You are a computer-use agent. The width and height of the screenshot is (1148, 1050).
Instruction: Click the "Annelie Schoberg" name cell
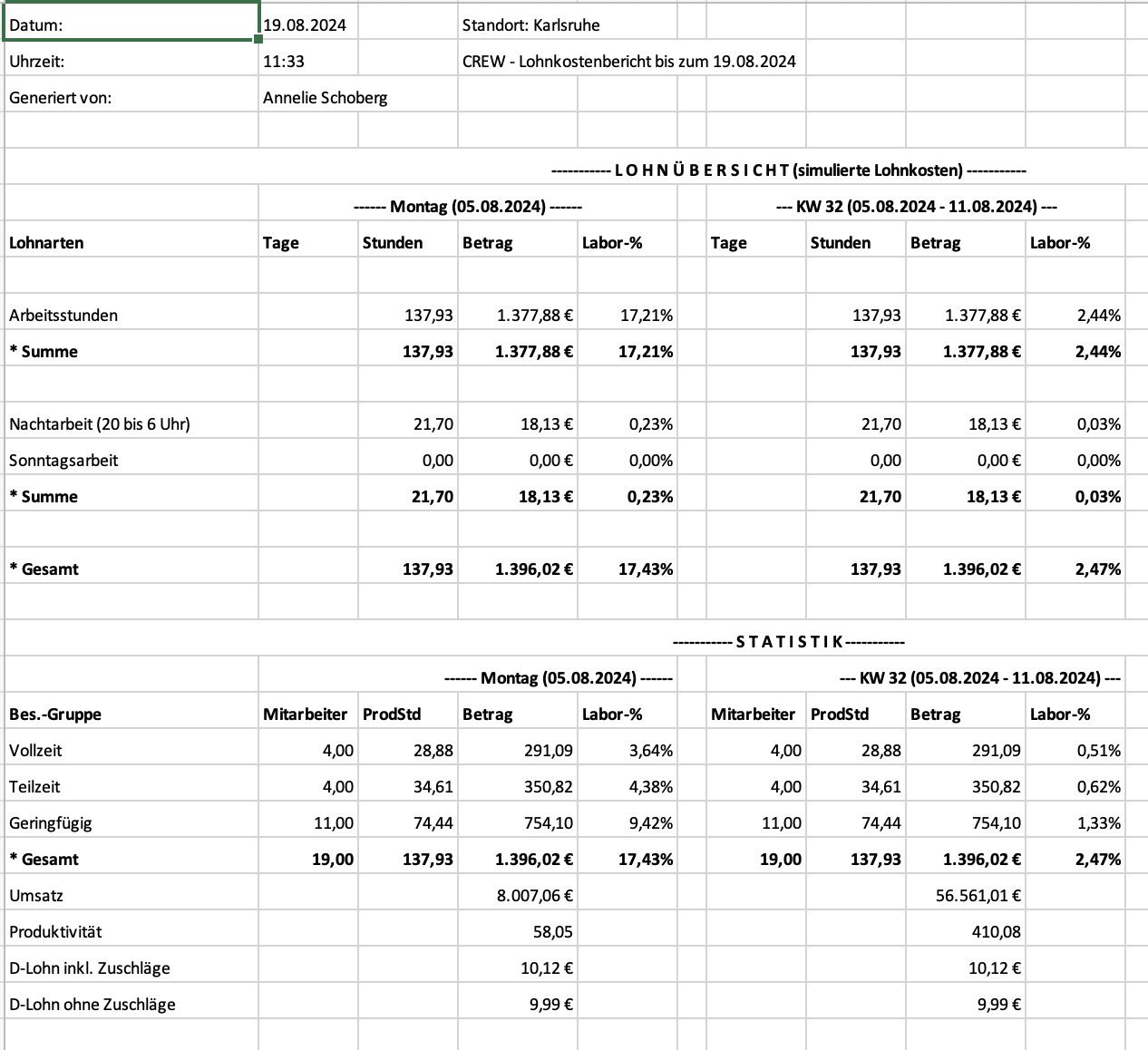click(x=325, y=98)
